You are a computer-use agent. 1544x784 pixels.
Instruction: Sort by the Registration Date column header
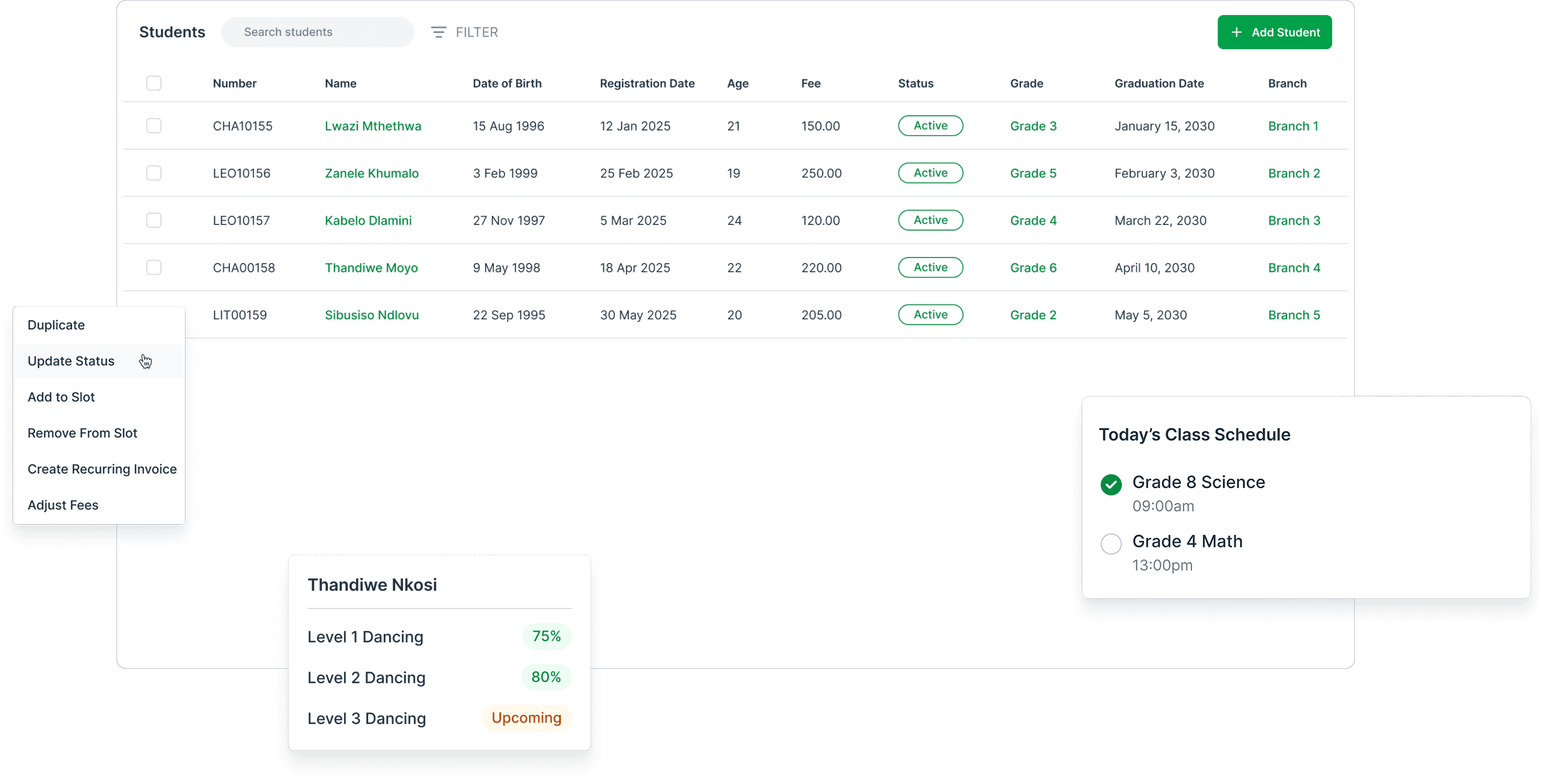point(647,83)
